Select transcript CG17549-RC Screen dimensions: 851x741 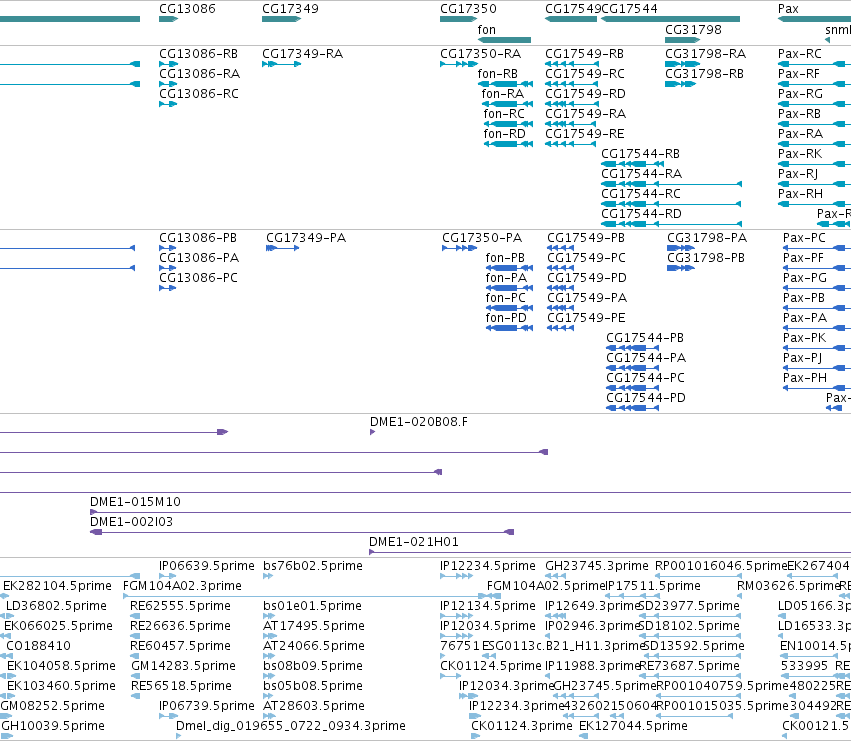(x=585, y=74)
